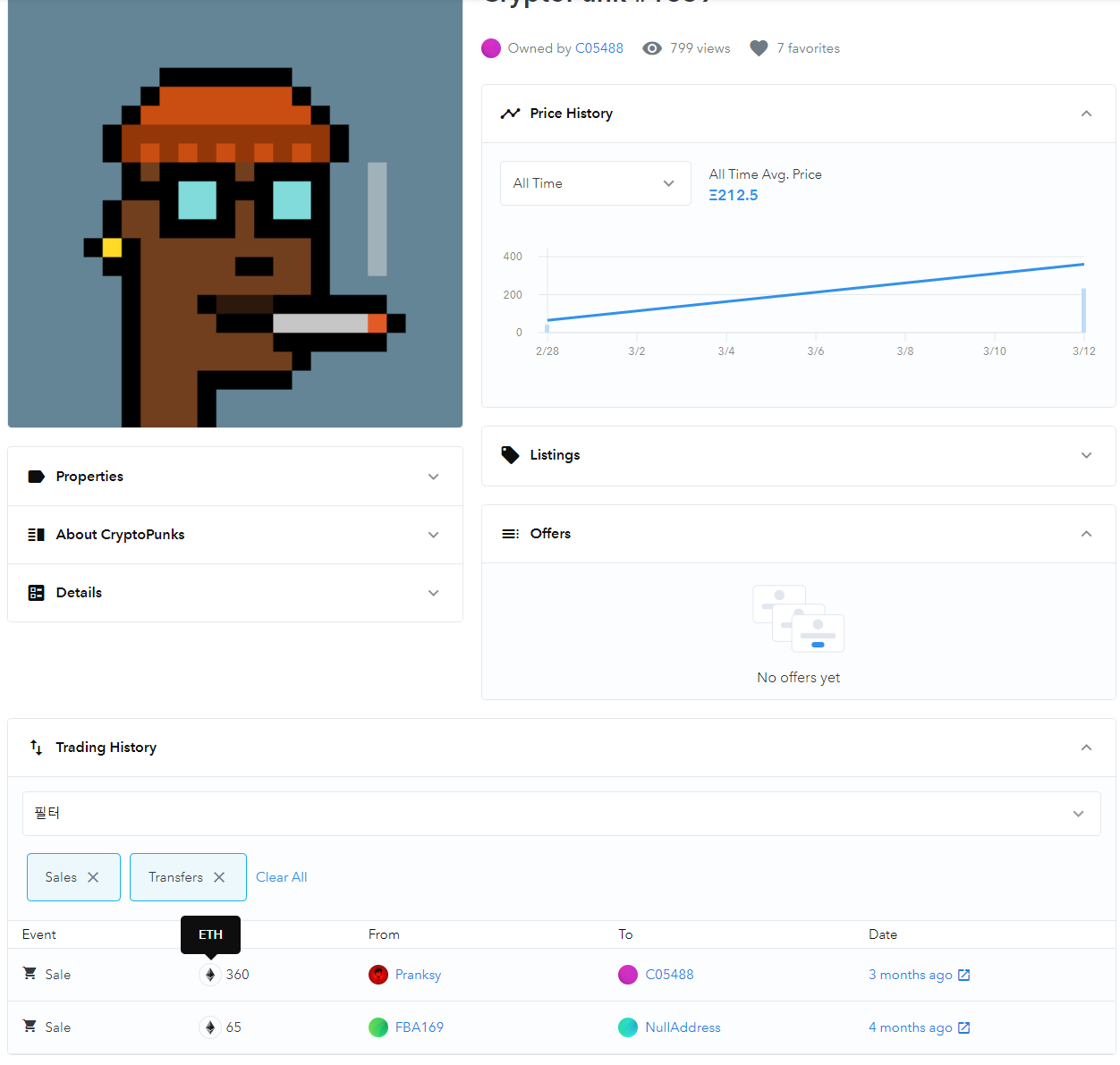Image resolution: width=1120 pixels, height=1065 pixels.
Task: Click the Event column header
Action: point(39,934)
